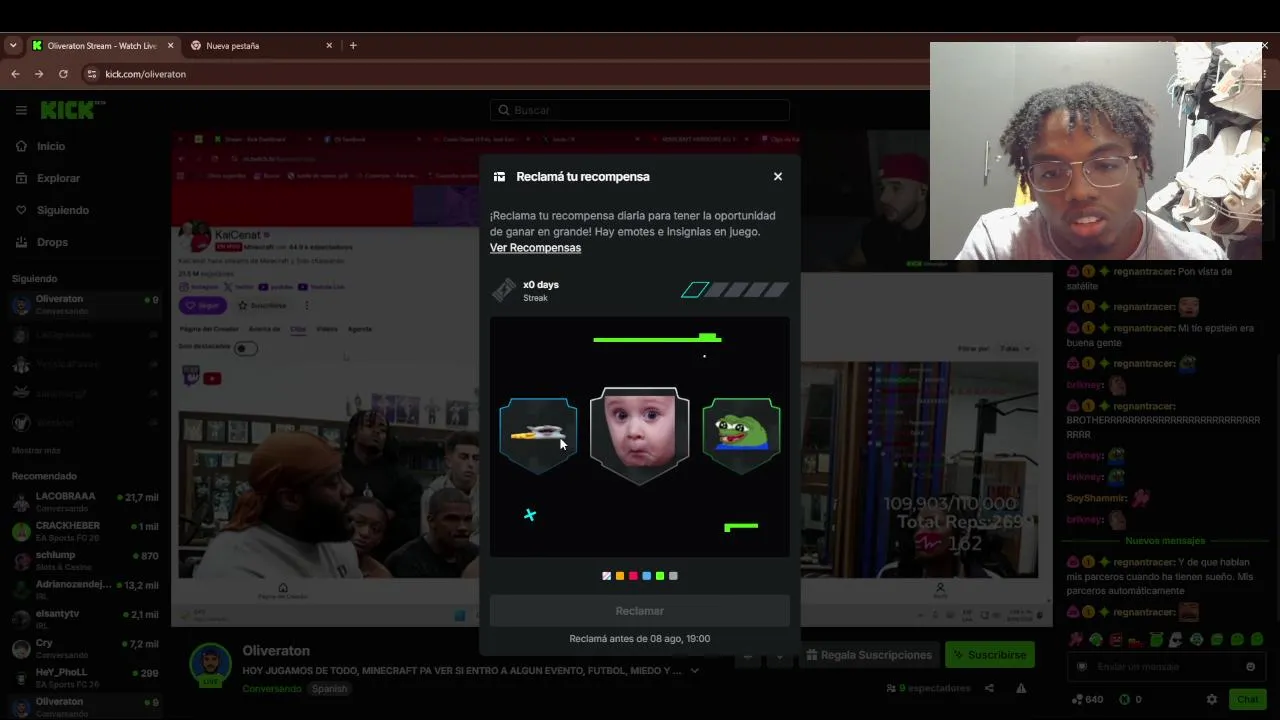
Task: Pick the green rarity swatch
Action: [x=660, y=576]
